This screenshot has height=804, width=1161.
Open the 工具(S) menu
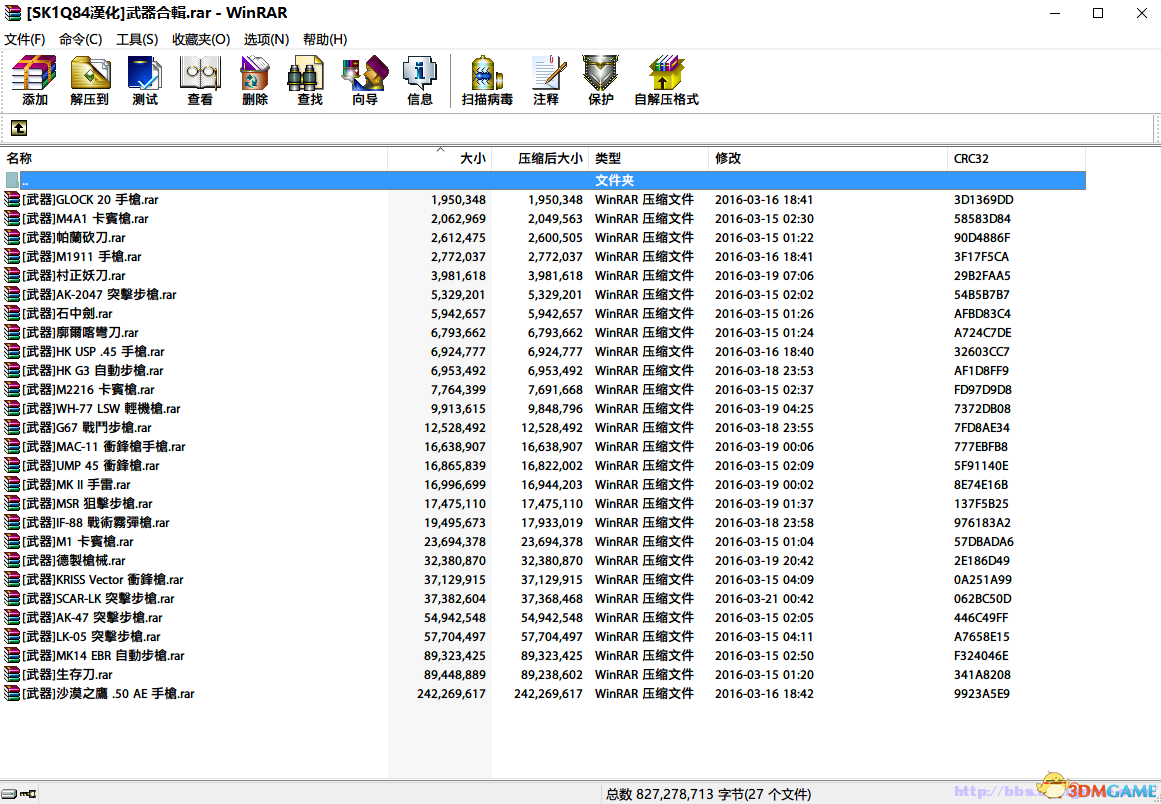click(x=137, y=39)
